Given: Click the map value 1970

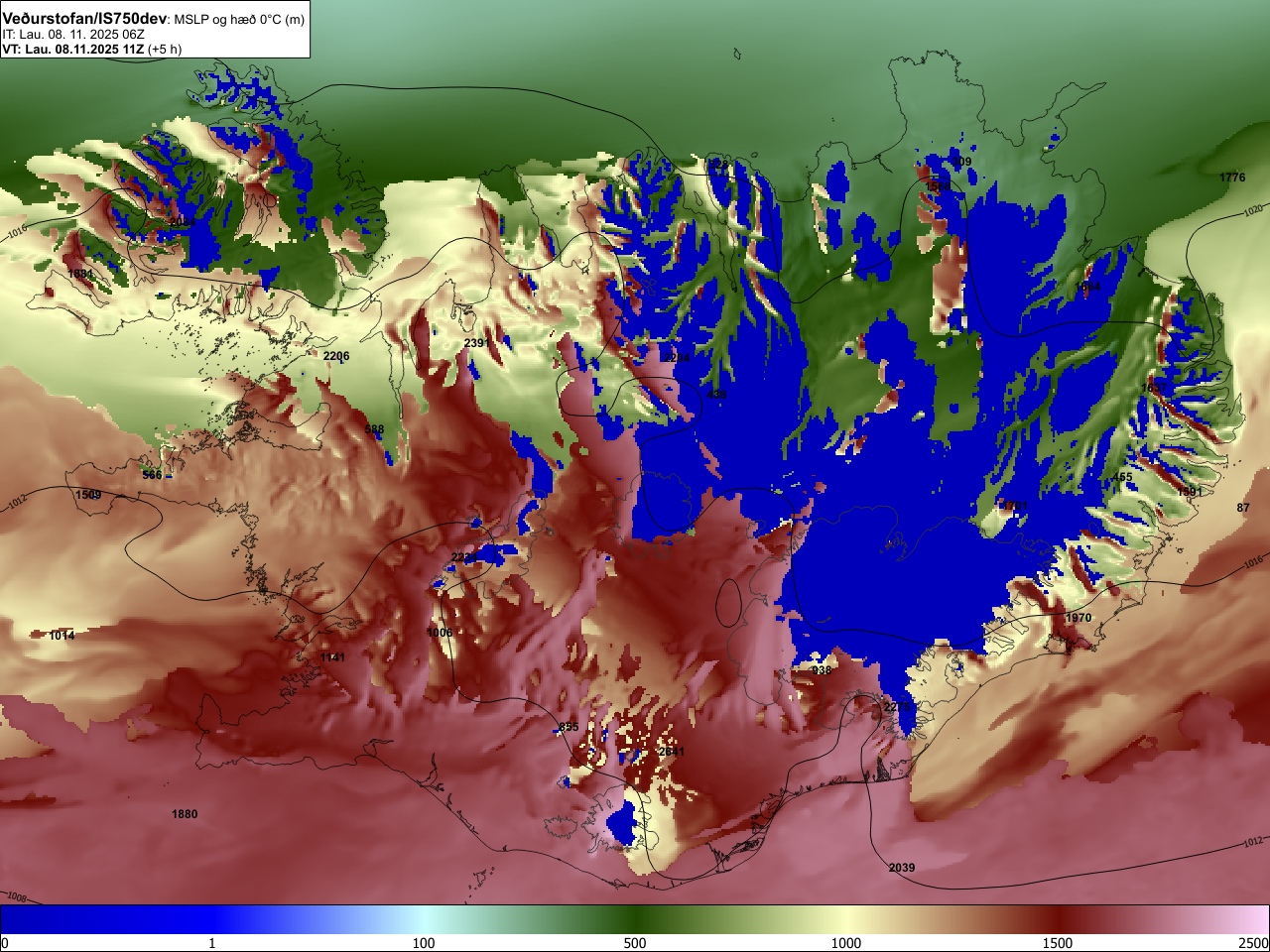Looking at the screenshot, I should pyautogui.click(x=1079, y=618).
